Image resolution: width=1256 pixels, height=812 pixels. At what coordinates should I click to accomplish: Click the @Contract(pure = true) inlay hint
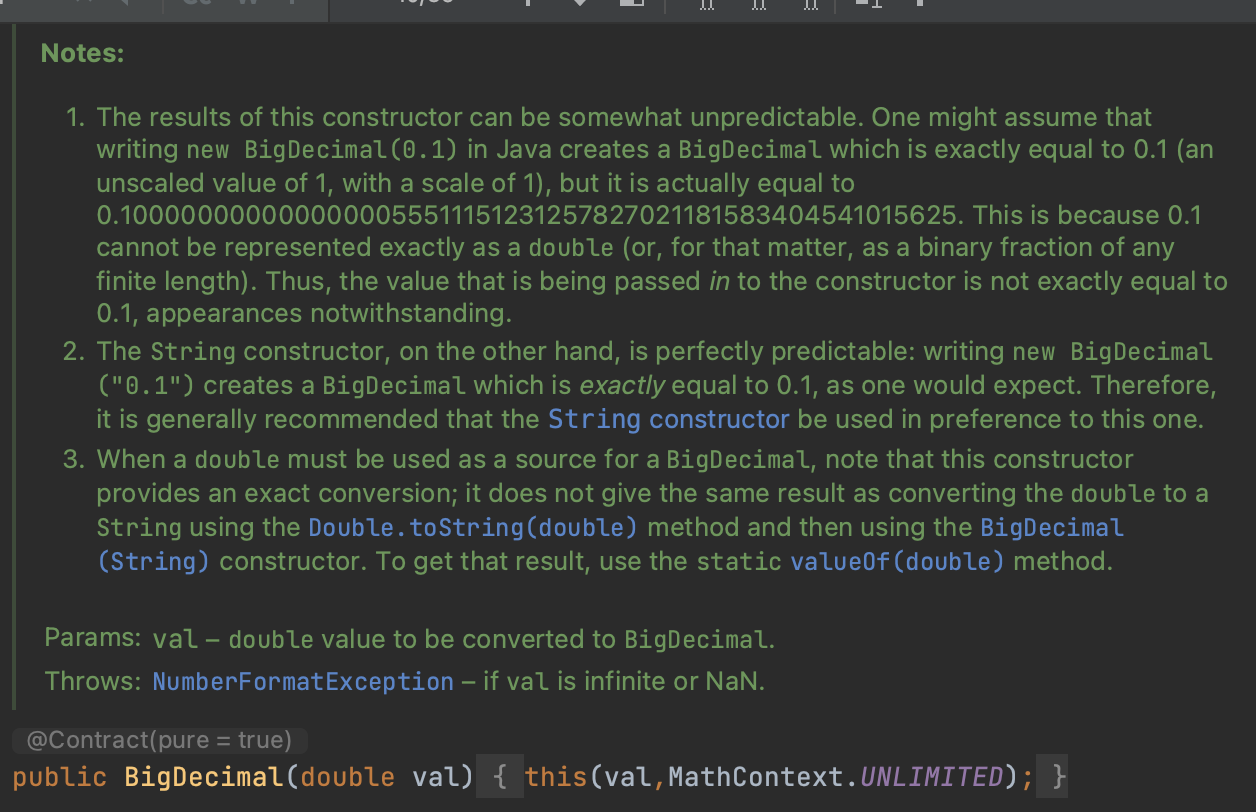pos(159,741)
